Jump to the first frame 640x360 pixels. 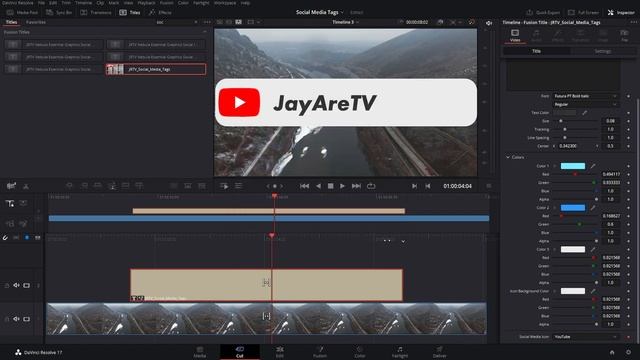[304, 186]
